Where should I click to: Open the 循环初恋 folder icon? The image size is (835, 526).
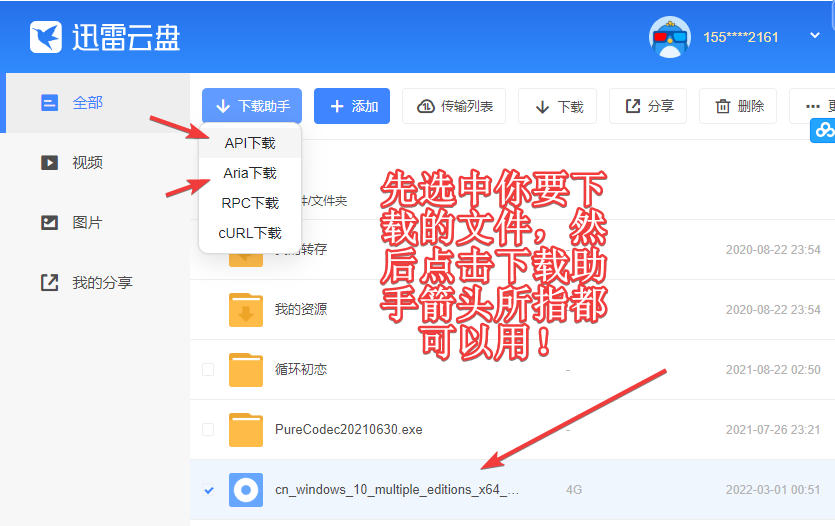click(245, 369)
